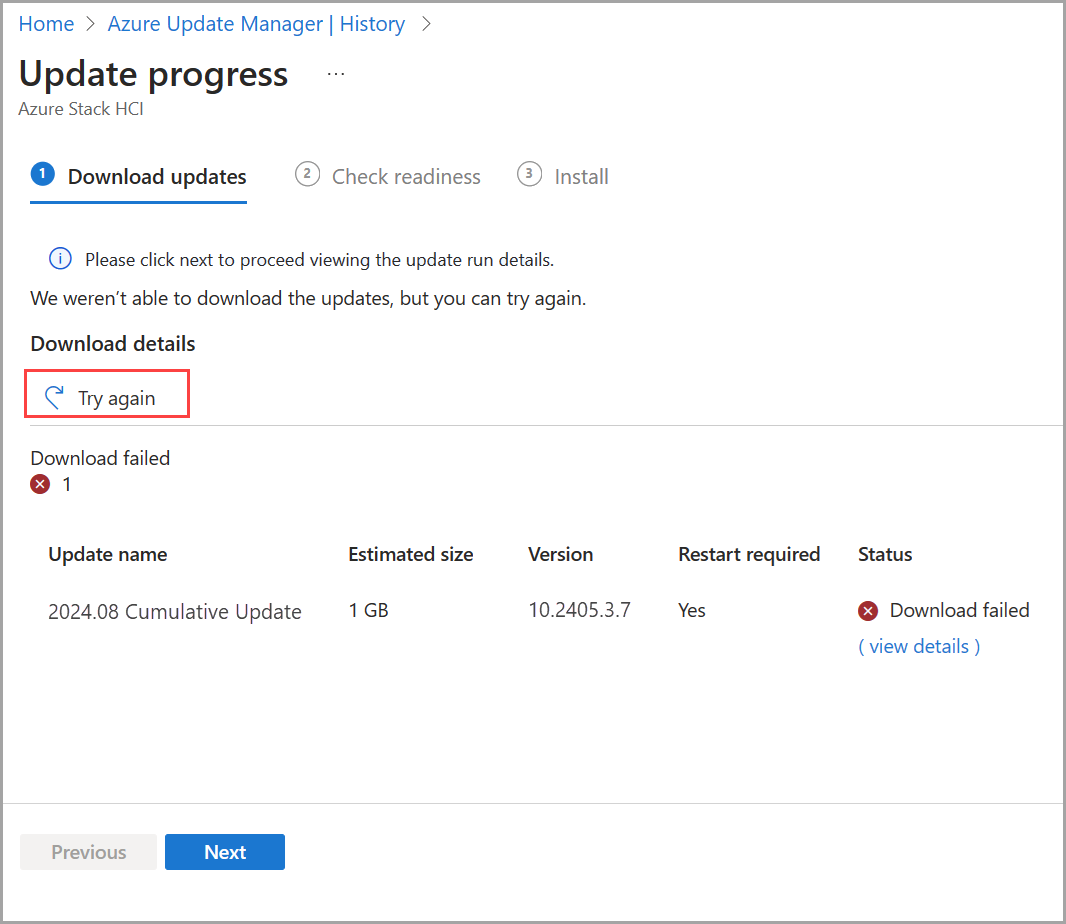The height and width of the screenshot is (924, 1066).
Task: Click the Restart required column header
Action: point(749,555)
